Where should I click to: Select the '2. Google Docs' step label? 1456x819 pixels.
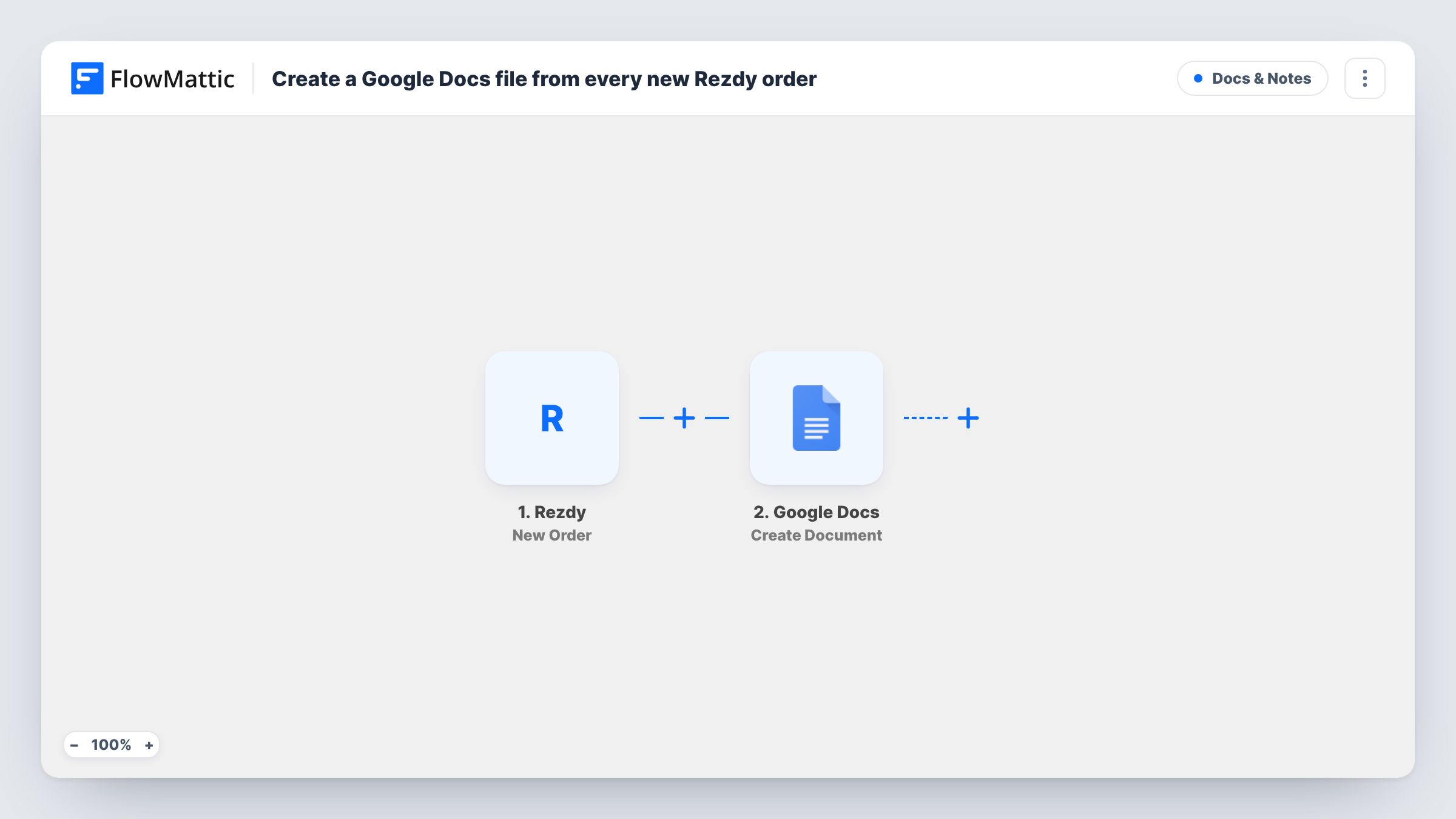(816, 512)
